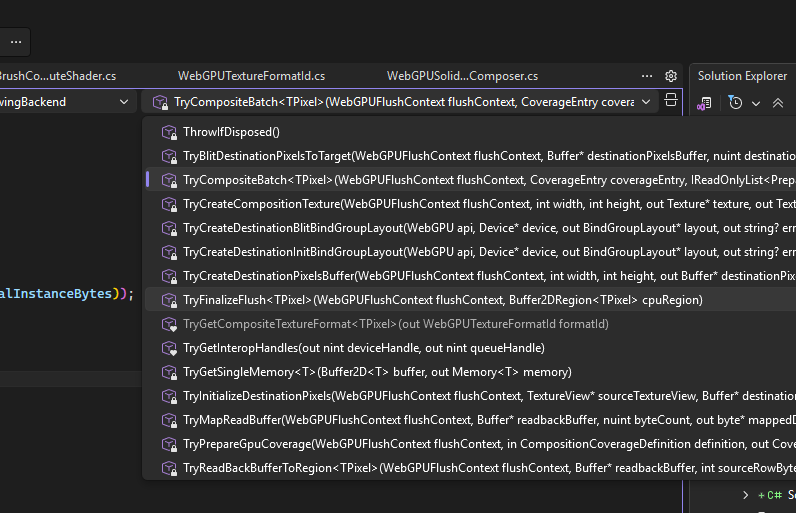796x513 pixels.
Task: Click the TryCompositeBatch members combo box
Action: coord(402,102)
